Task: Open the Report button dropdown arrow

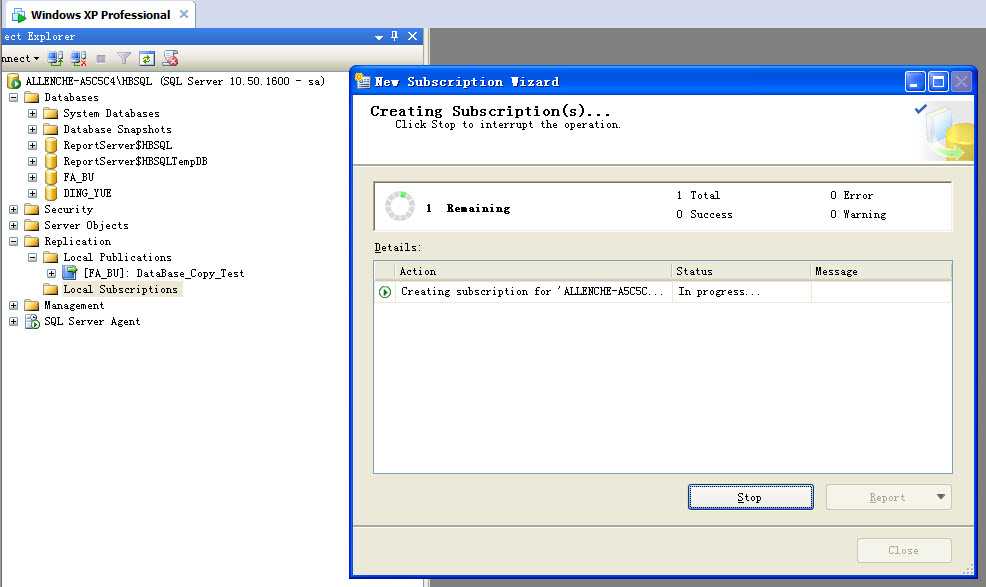Action: [x=940, y=497]
